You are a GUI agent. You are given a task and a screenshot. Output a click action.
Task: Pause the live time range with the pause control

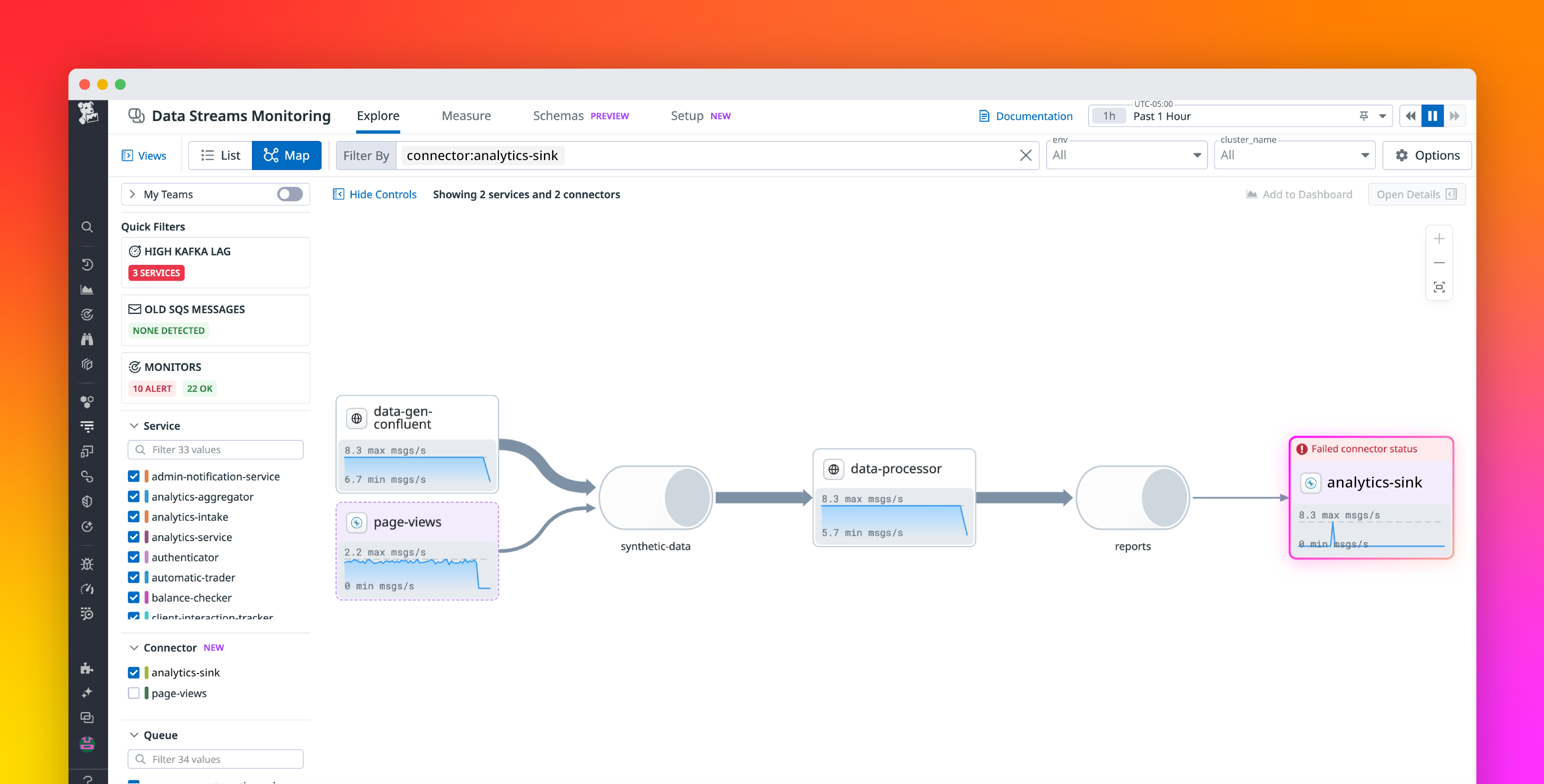coord(1433,116)
